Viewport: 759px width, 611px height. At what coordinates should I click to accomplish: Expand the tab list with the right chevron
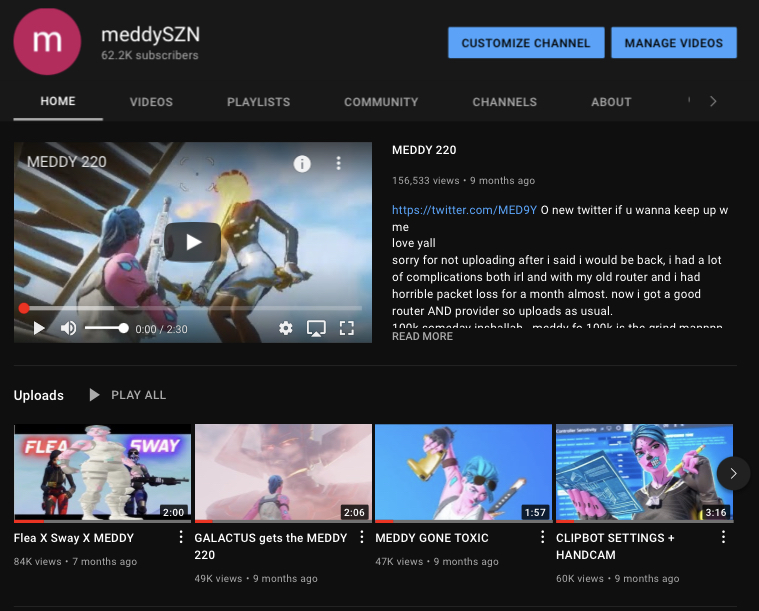[x=712, y=101]
